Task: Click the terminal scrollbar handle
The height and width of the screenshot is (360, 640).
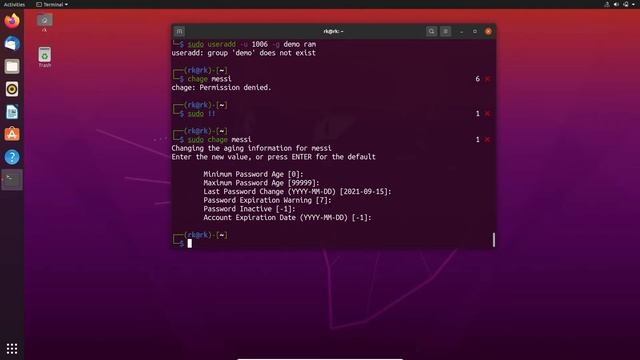Action: 494,240
